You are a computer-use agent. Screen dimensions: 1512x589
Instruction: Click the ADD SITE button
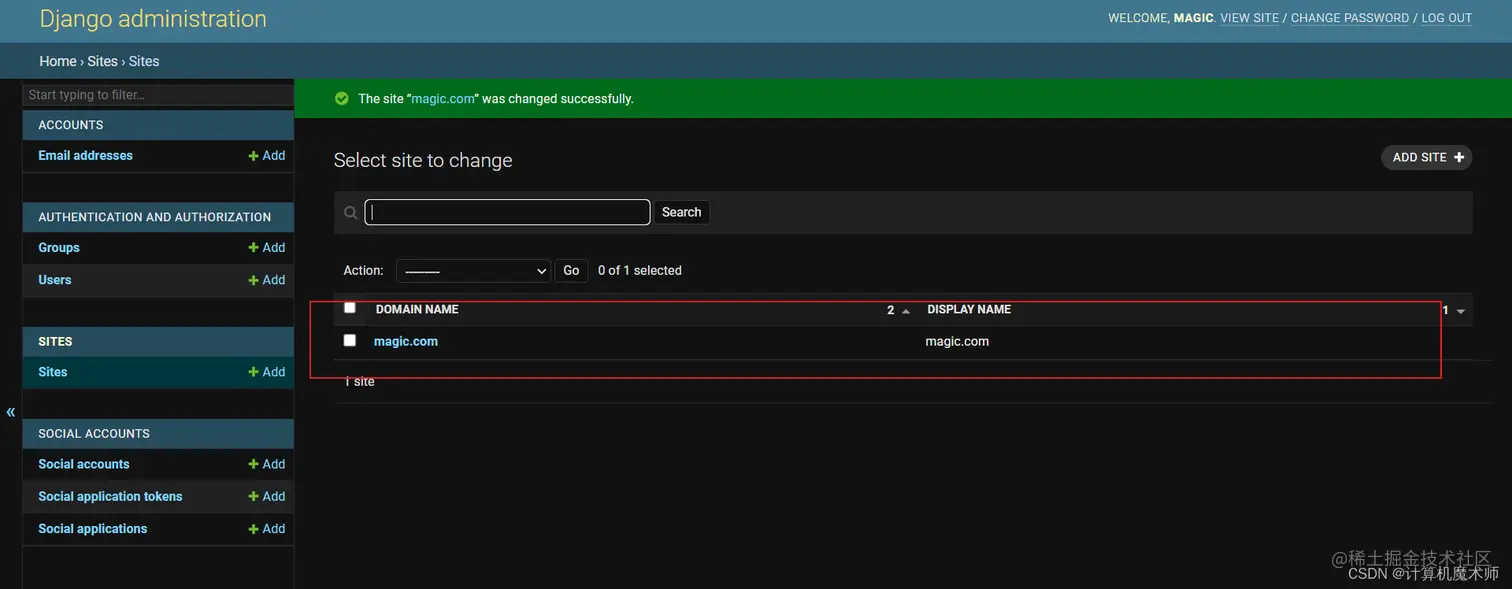(x=1427, y=157)
